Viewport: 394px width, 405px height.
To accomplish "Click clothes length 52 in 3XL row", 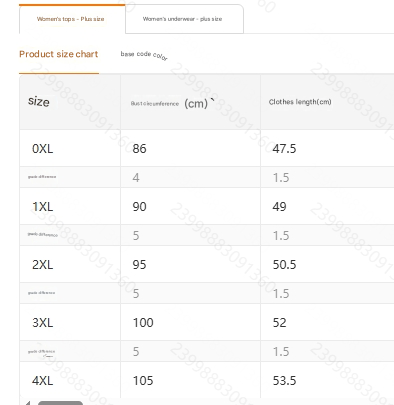I will coord(279,323).
